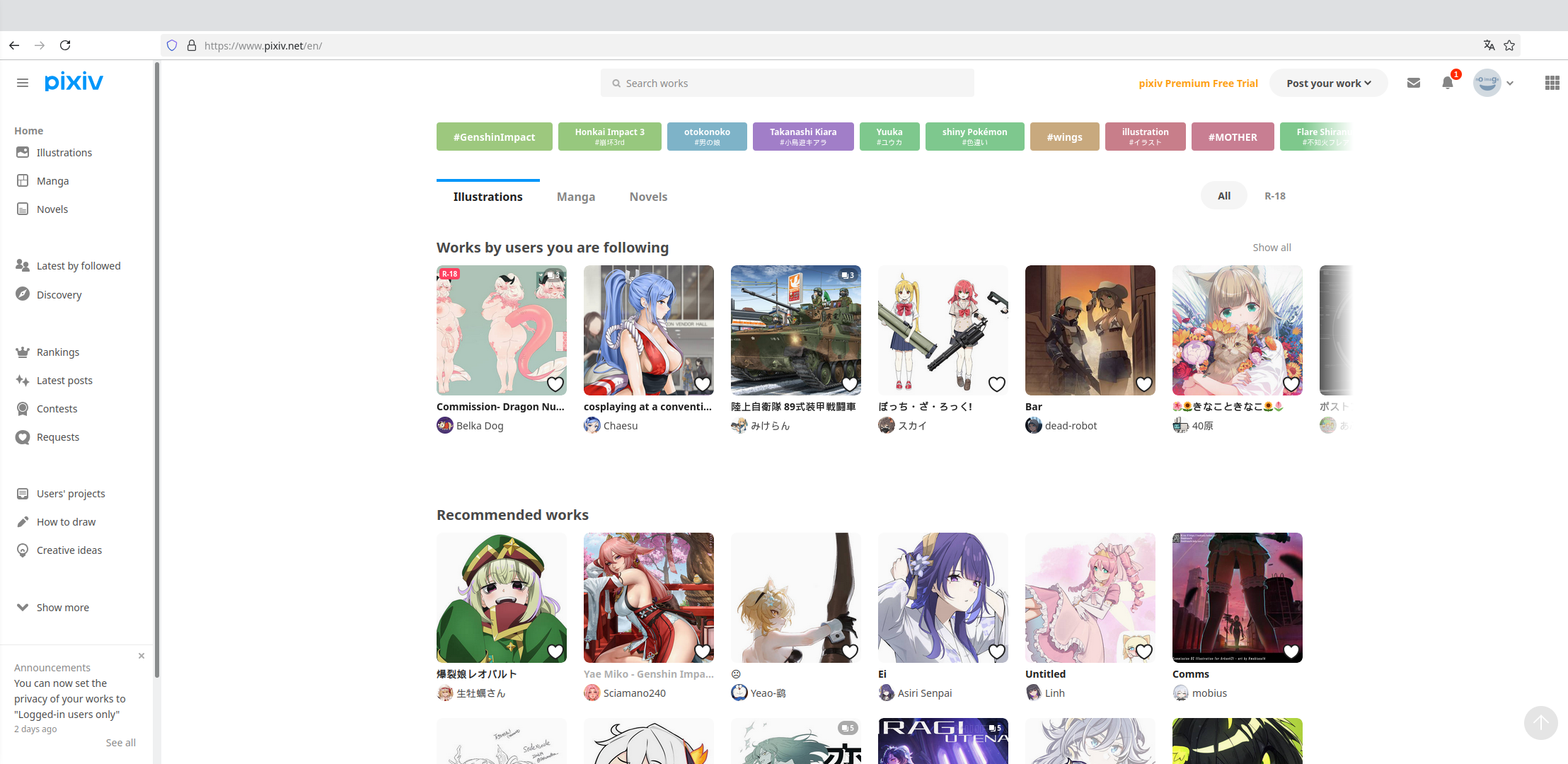Select the All content filter
1568x764 pixels.
(1224, 196)
